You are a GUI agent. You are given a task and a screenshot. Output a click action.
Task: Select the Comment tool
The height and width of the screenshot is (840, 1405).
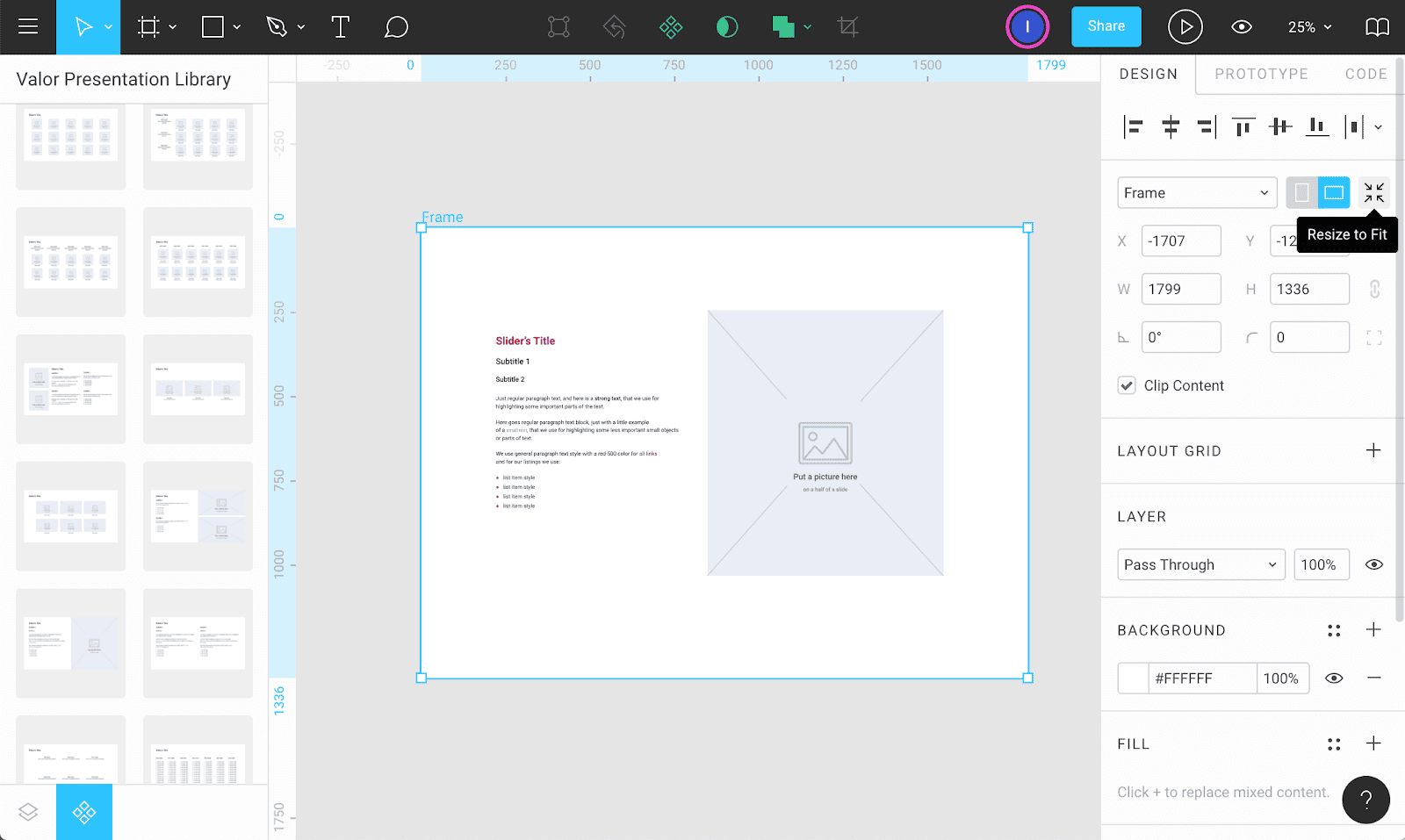pyautogui.click(x=396, y=27)
